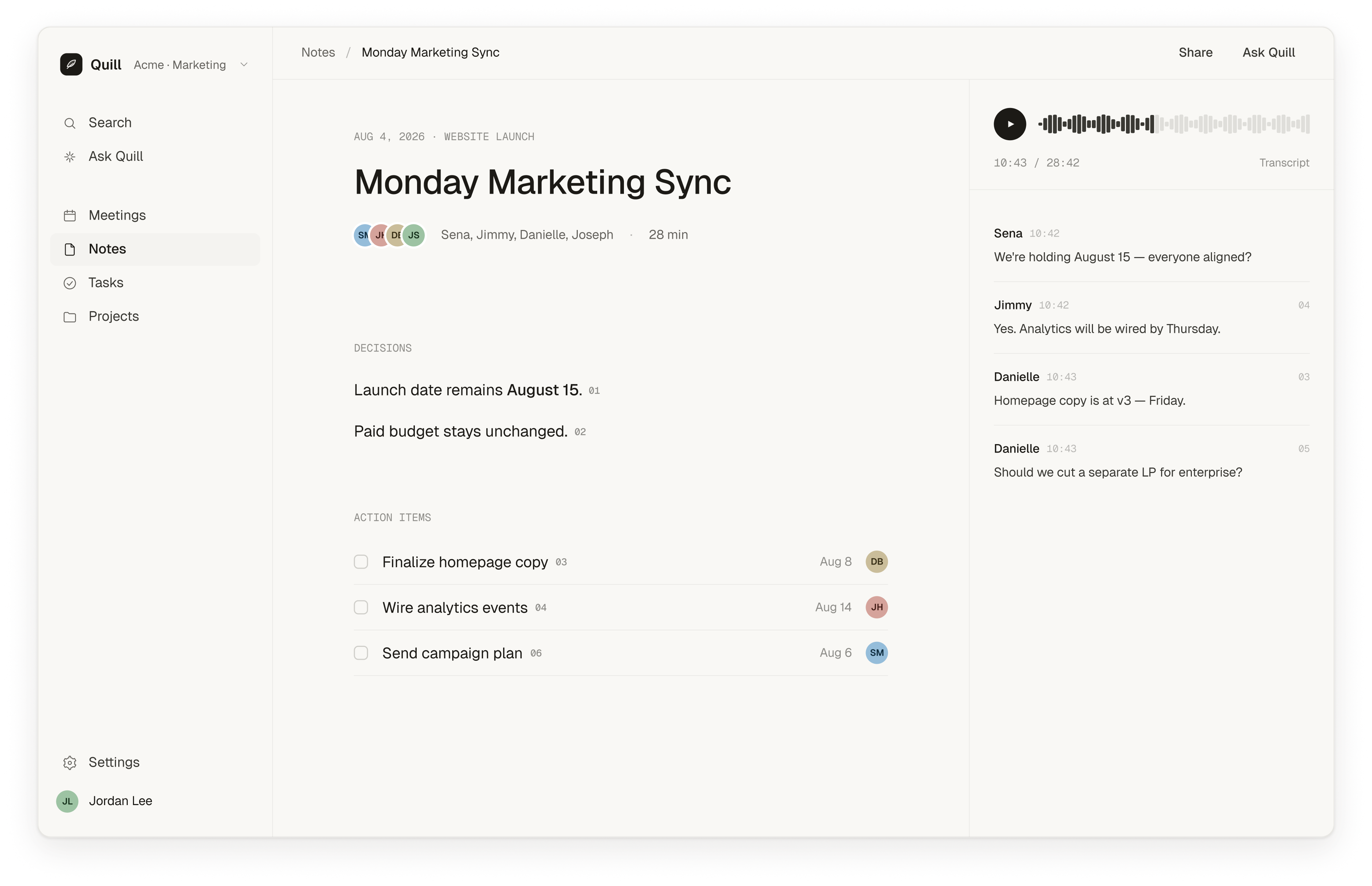The width and height of the screenshot is (1372, 886).
Task: Click reference 03 beside Finalize homepage copy
Action: [561, 562]
